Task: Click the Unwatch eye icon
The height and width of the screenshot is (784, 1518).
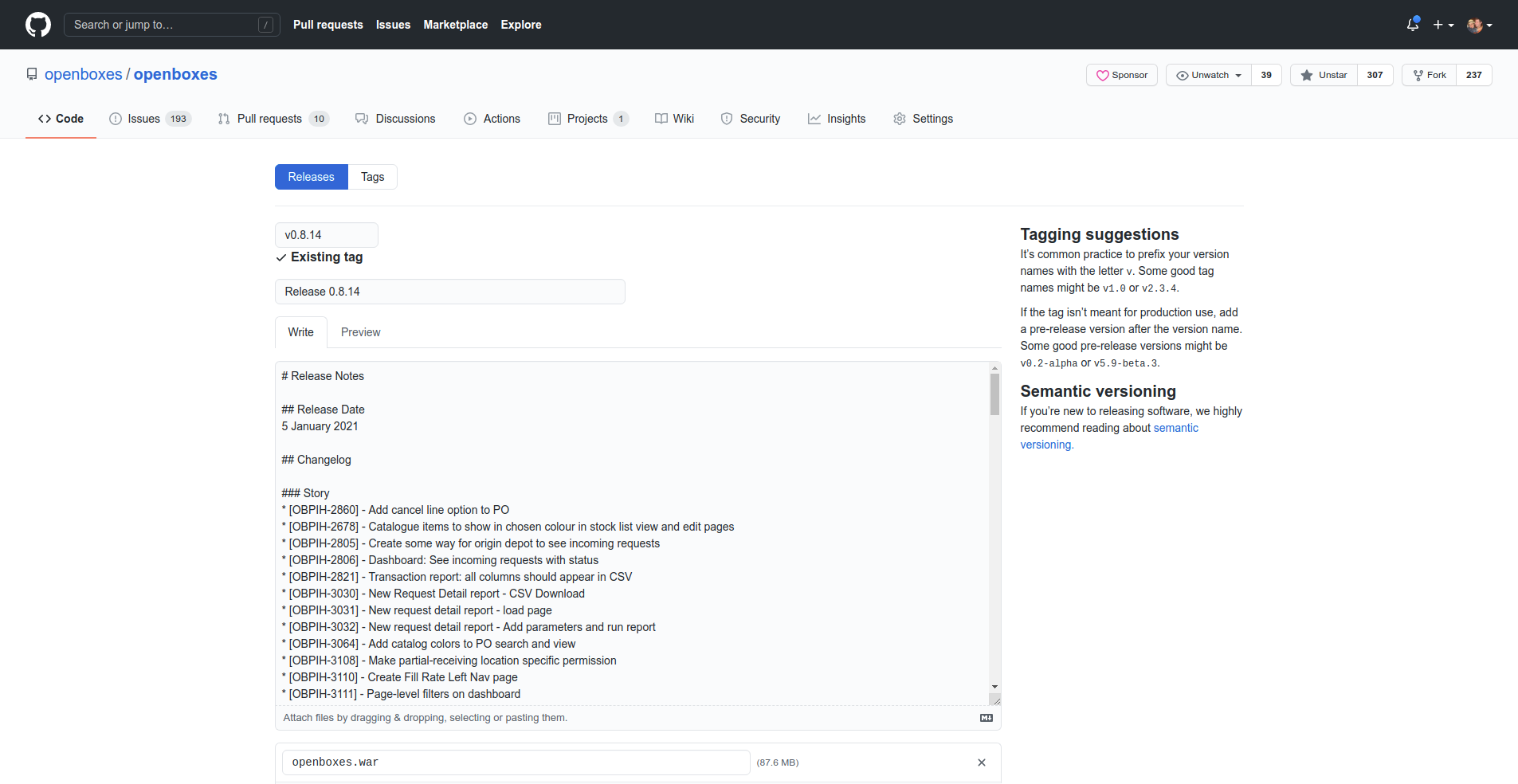Action: [x=1183, y=75]
